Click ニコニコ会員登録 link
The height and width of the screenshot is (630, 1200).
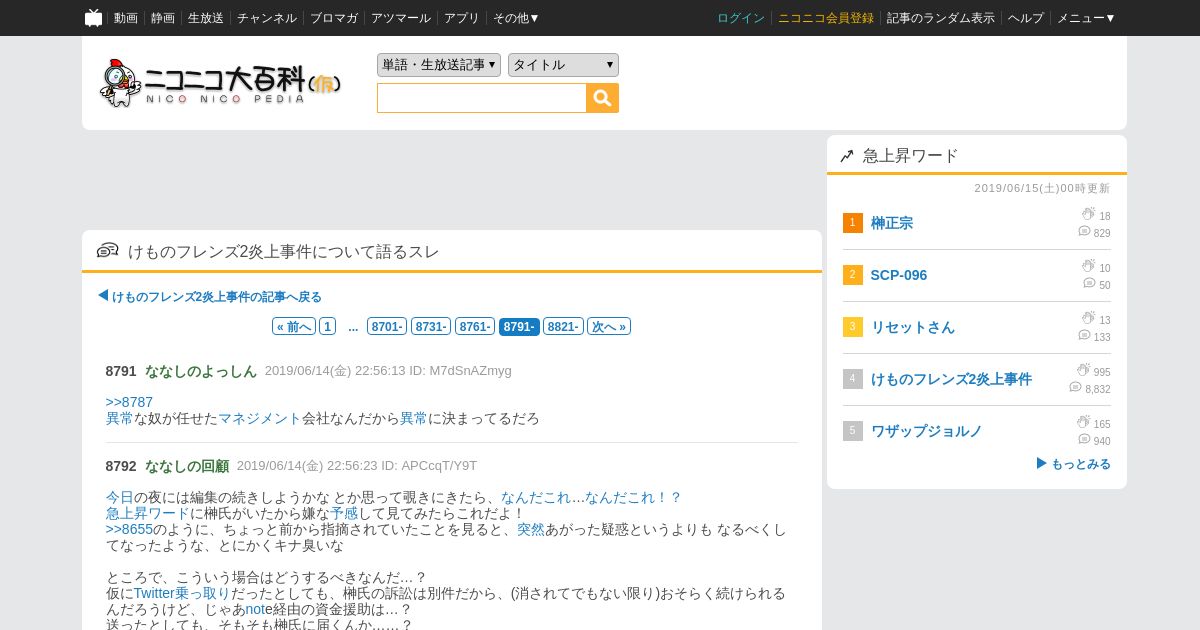tap(826, 18)
